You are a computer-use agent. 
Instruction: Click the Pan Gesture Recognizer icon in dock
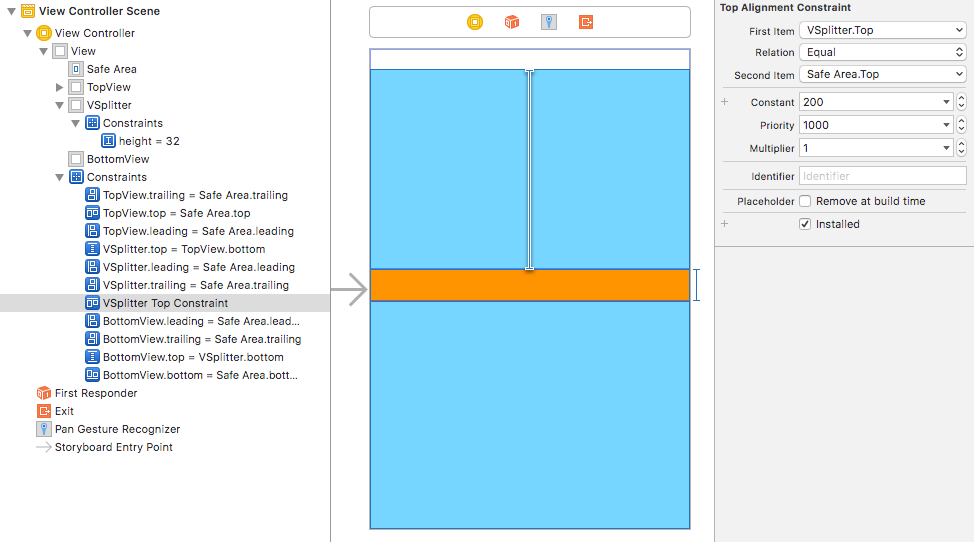tap(549, 22)
